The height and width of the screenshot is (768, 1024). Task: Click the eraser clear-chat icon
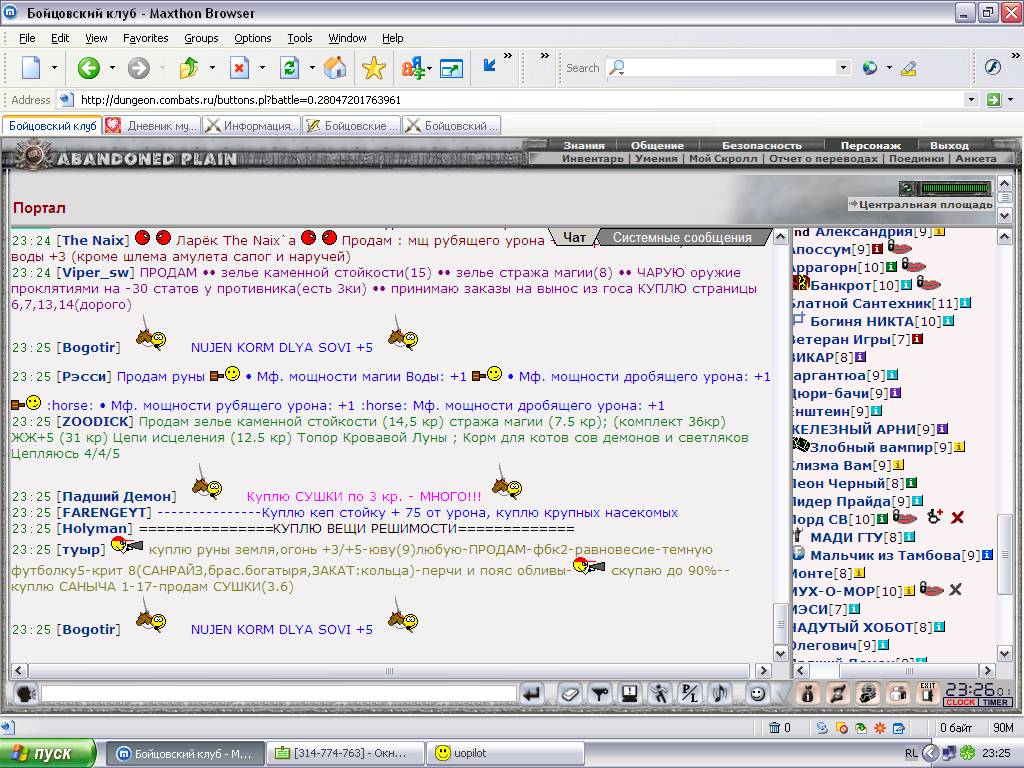(569, 694)
